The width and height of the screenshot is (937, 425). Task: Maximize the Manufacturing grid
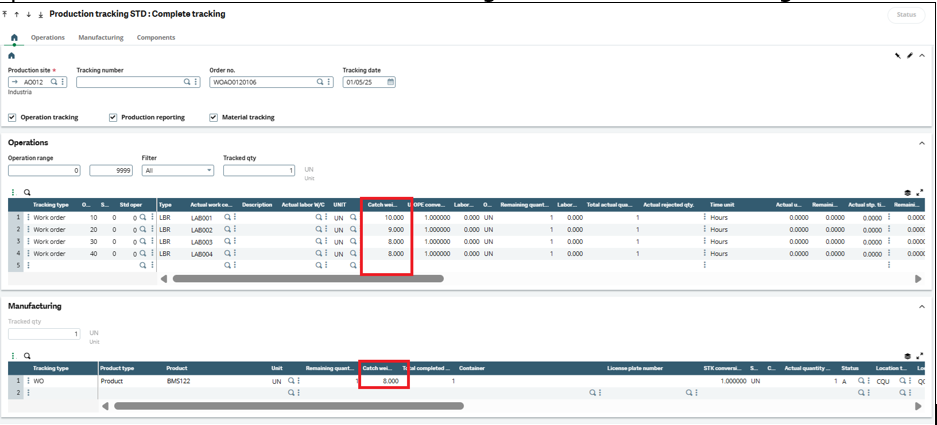pos(920,356)
